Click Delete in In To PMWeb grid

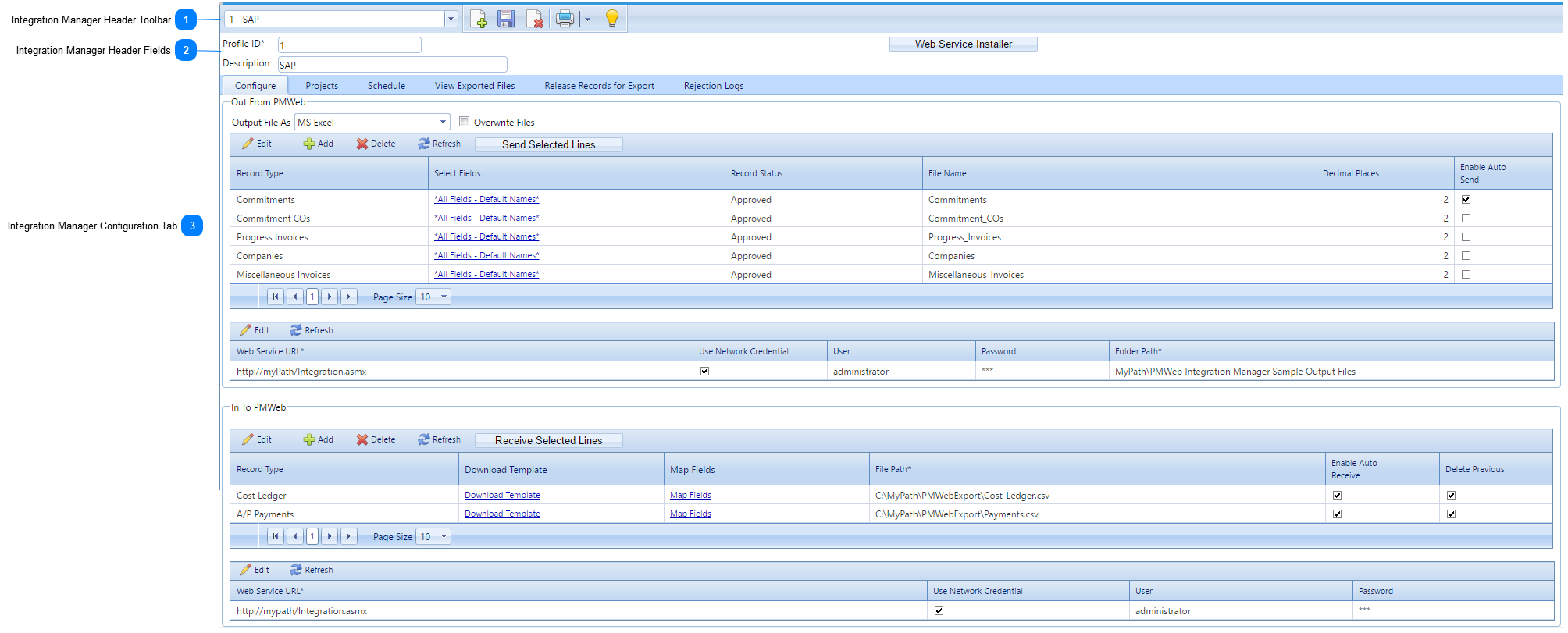pyautogui.click(x=376, y=439)
